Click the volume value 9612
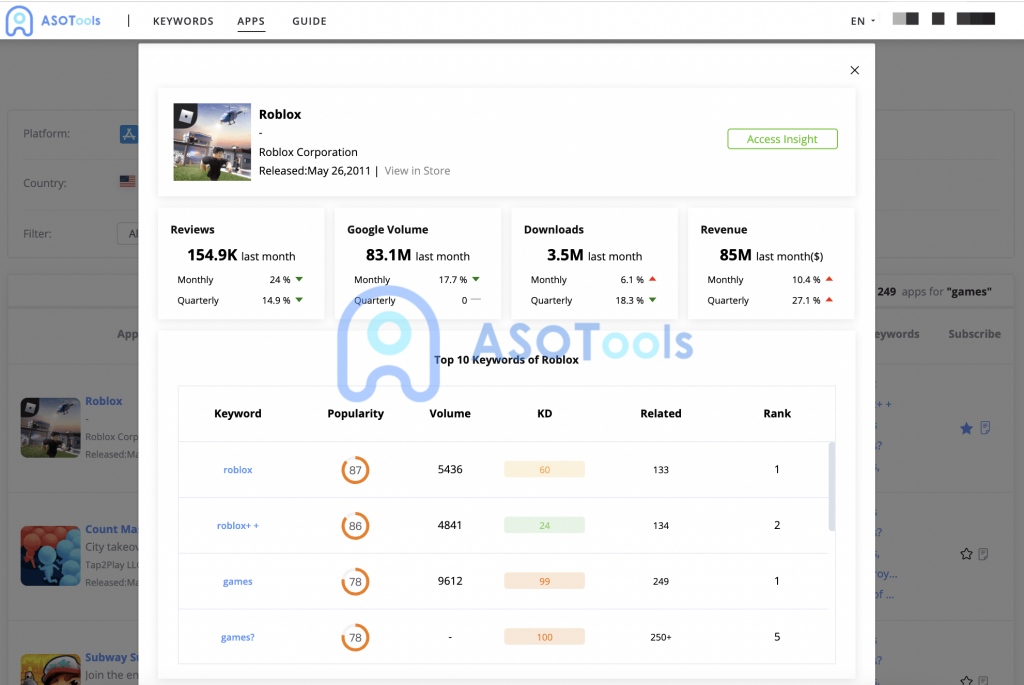1024x685 pixels. [450, 581]
